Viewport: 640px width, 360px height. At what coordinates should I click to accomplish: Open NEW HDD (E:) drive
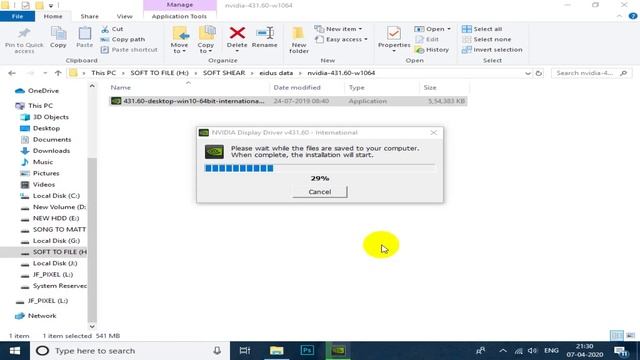point(56,218)
